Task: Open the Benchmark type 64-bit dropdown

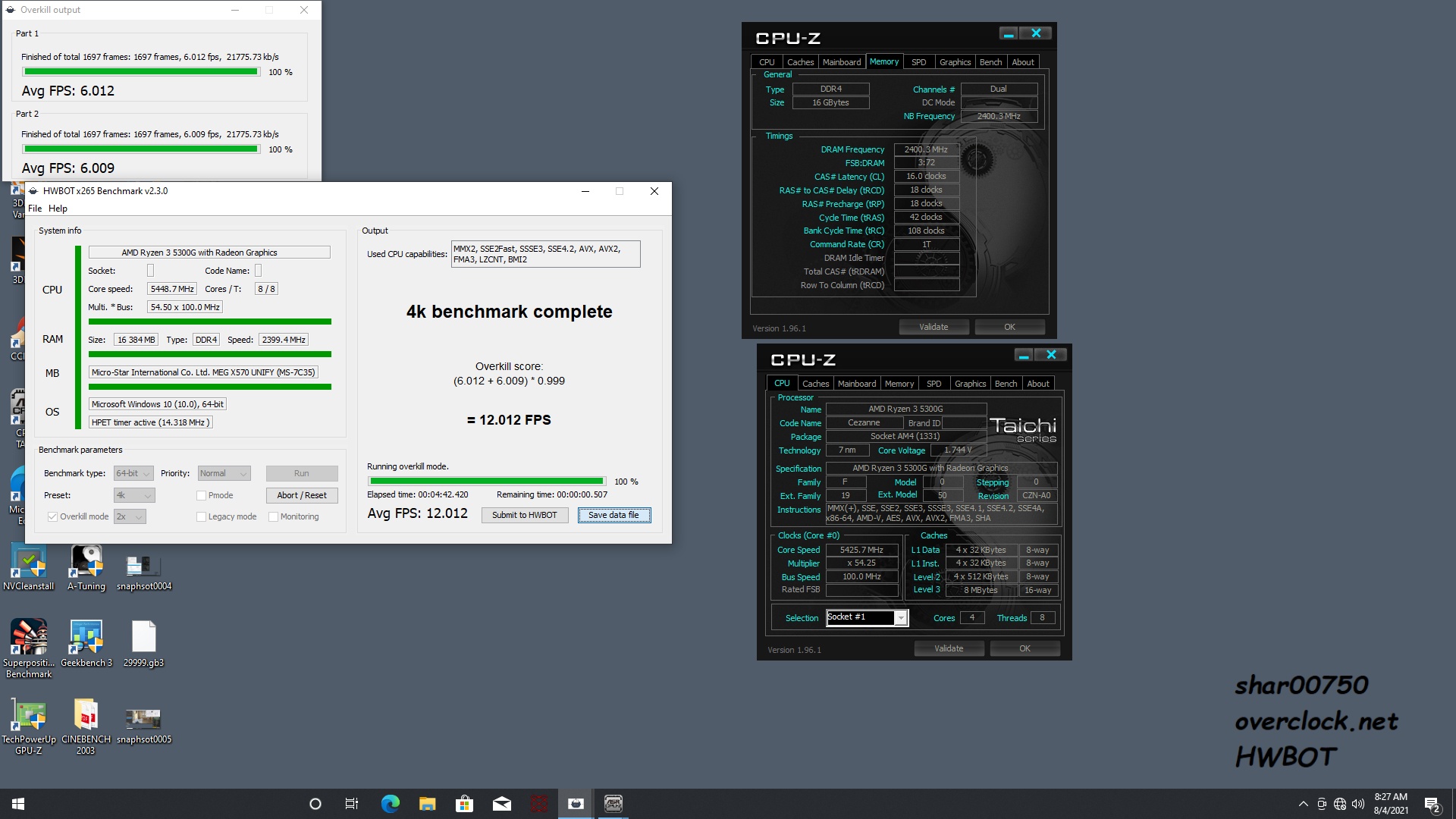Action: pos(133,473)
